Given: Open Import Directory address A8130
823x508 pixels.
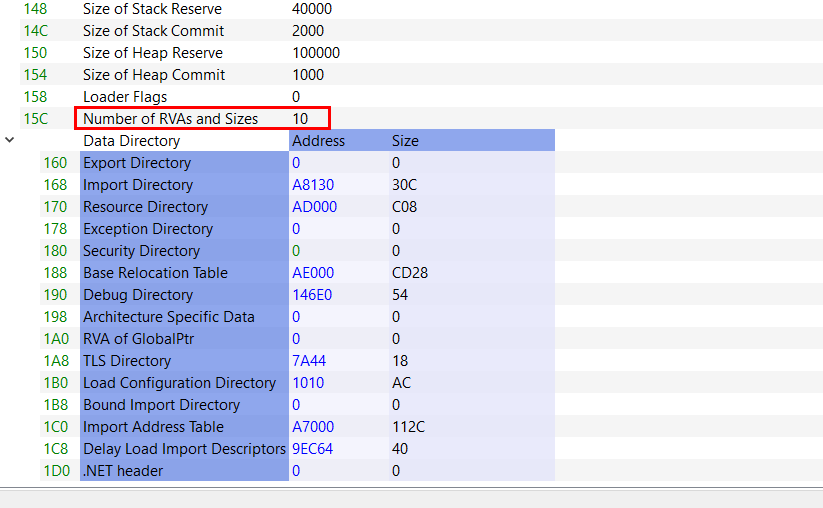Looking at the screenshot, I should tap(313, 185).
